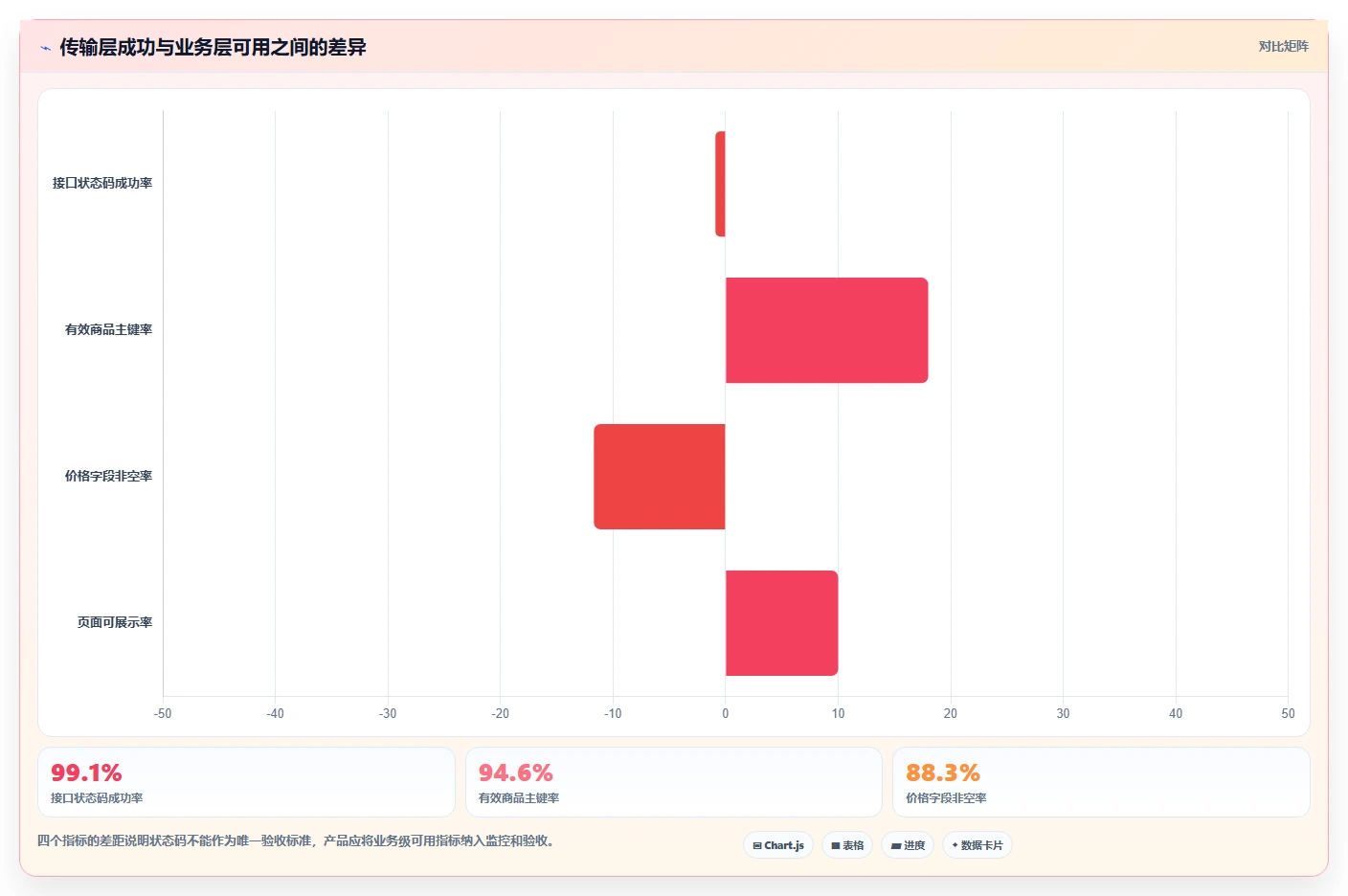The width and height of the screenshot is (1348, 896).
Task: Click the 20 x-axis tick label
Action: coord(951,713)
